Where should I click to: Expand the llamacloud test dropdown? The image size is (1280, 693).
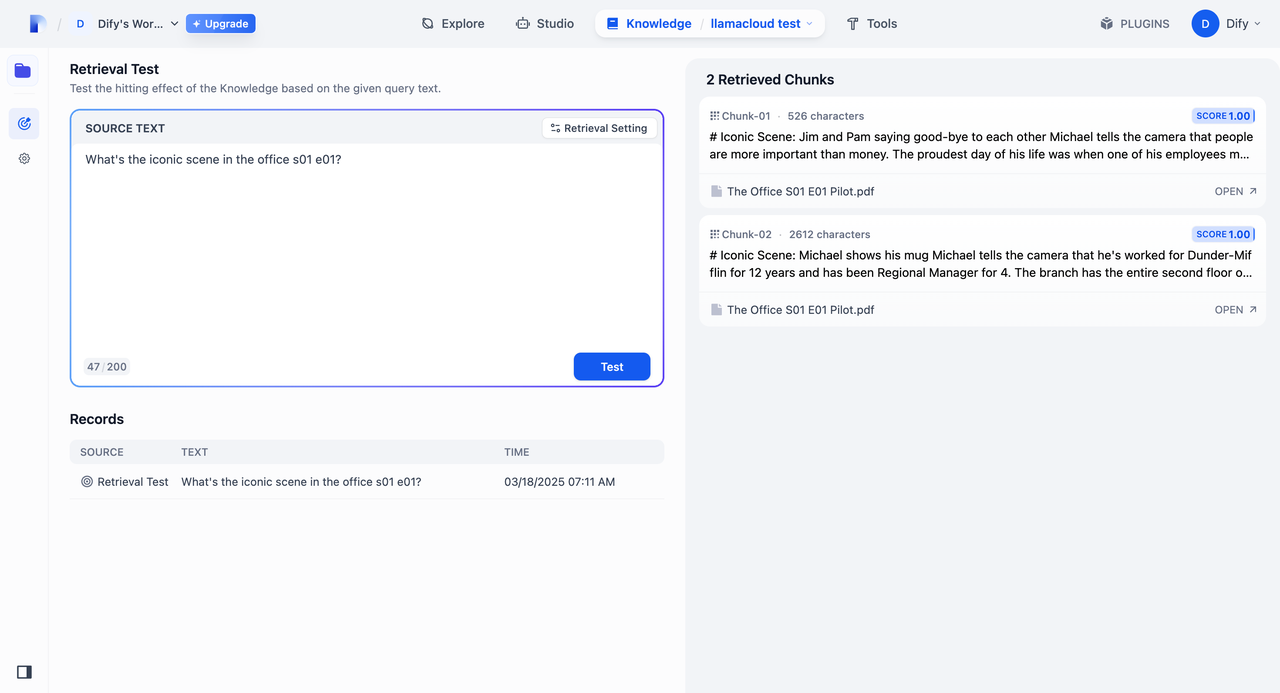pos(762,24)
